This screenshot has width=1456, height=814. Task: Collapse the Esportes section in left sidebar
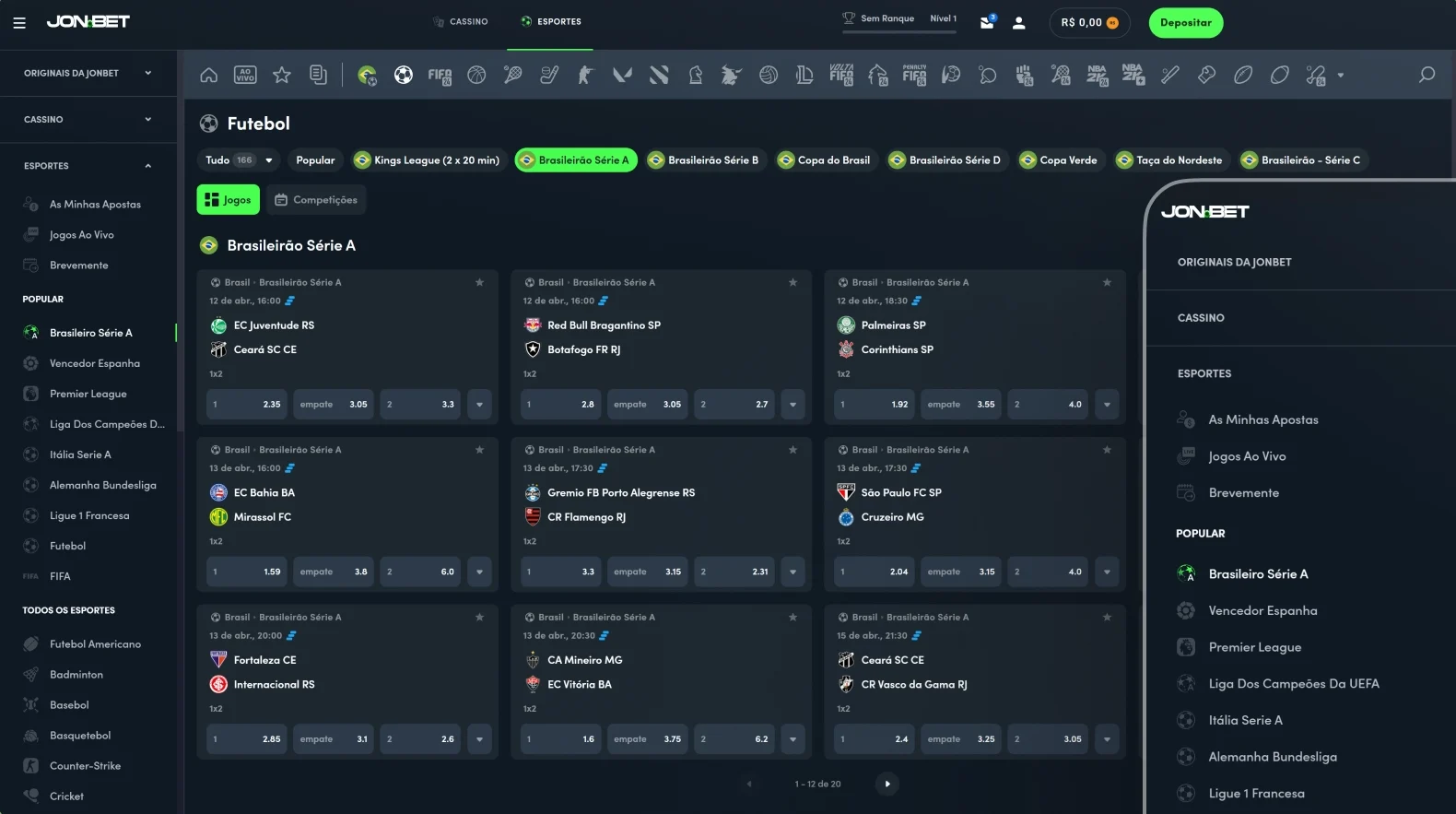coord(148,166)
